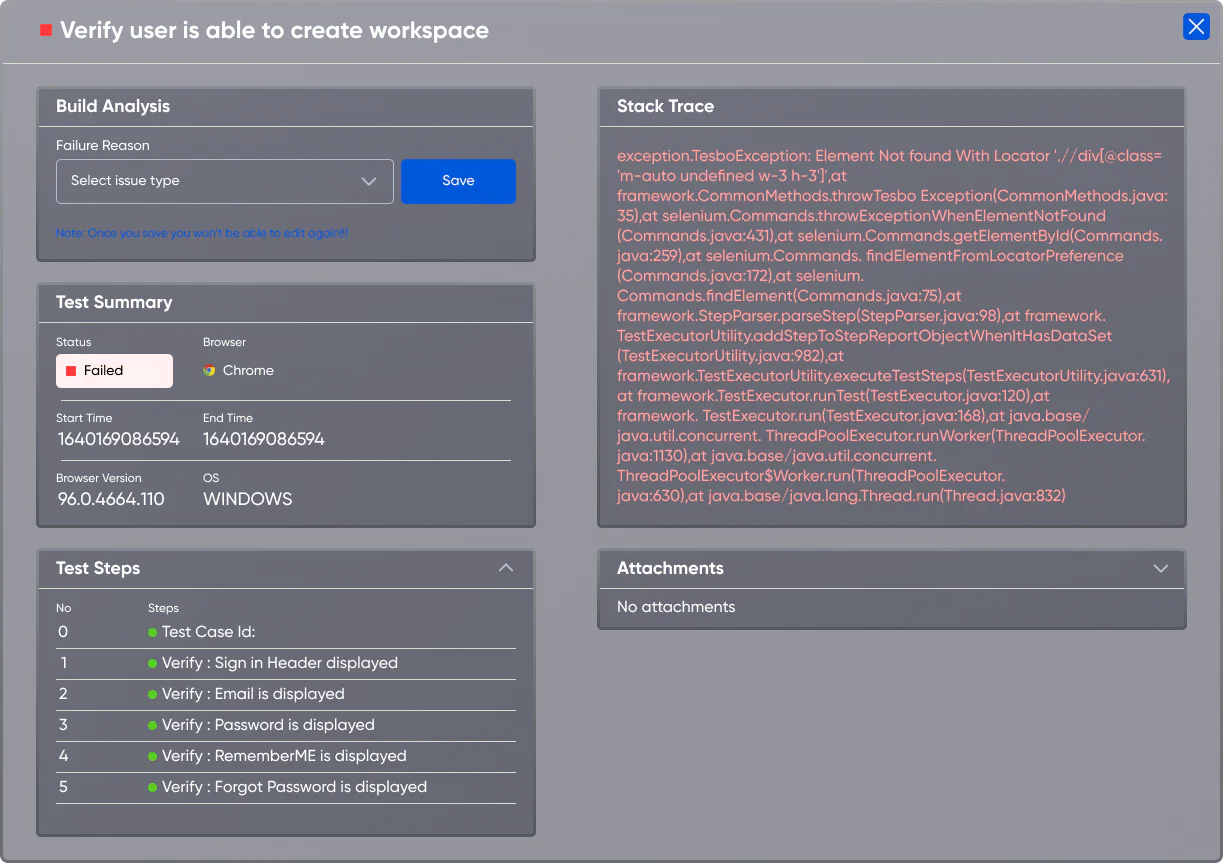Click the 'Test Steps' header title
This screenshot has width=1223, height=863.
point(98,568)
